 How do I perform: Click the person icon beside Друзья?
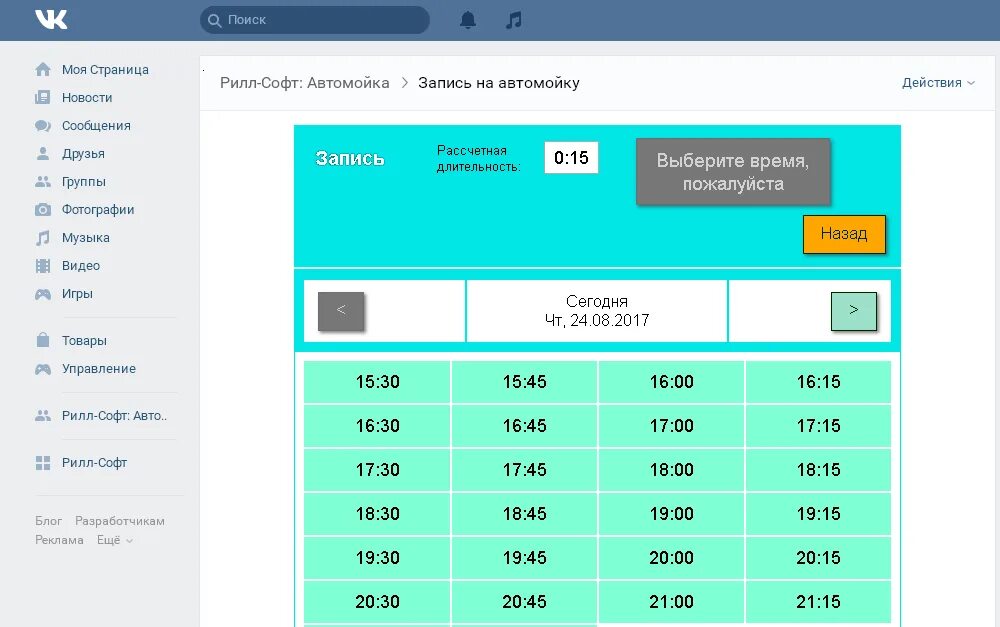click(43, 154)
